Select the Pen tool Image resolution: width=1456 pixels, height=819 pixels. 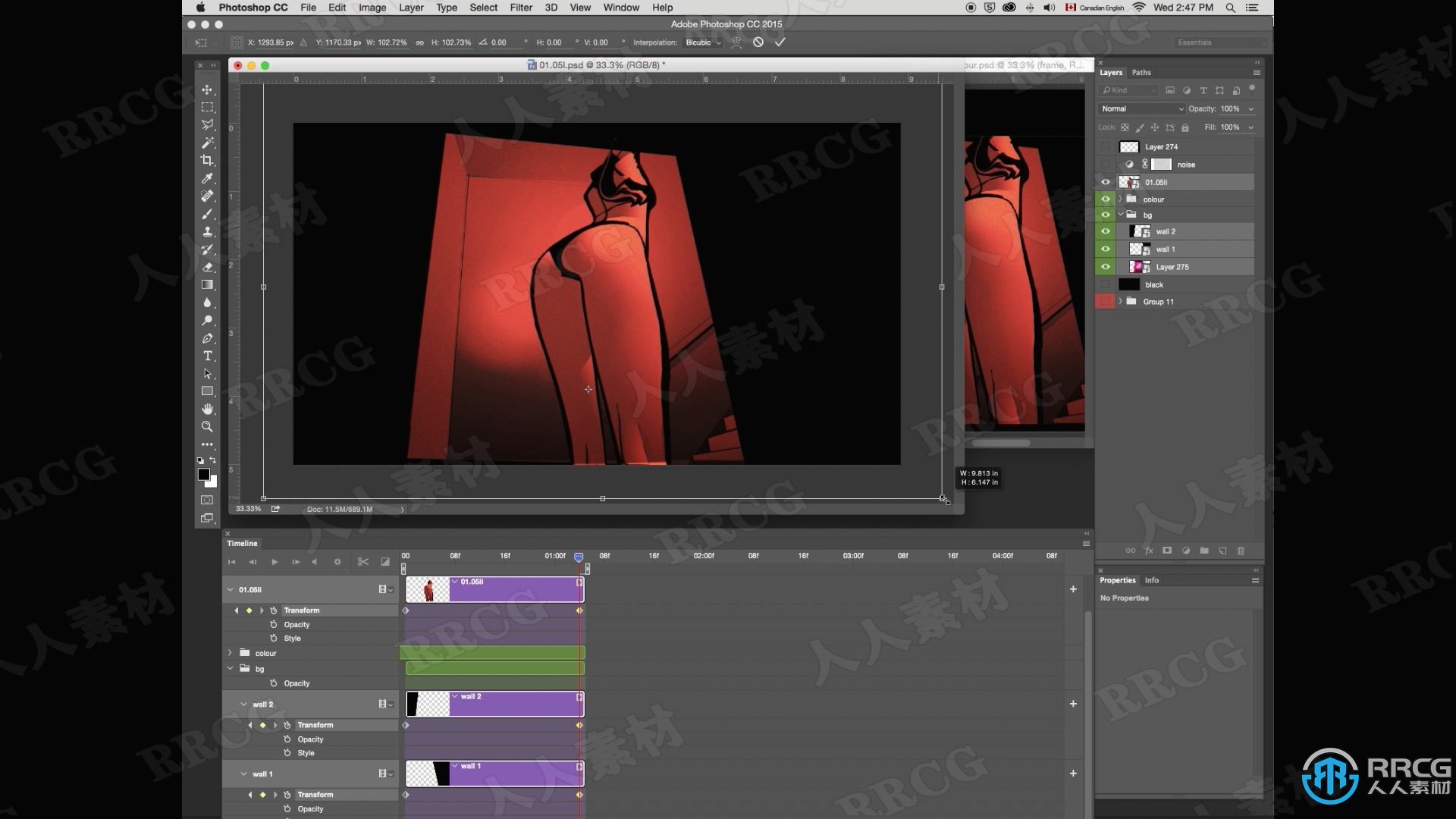207,338
